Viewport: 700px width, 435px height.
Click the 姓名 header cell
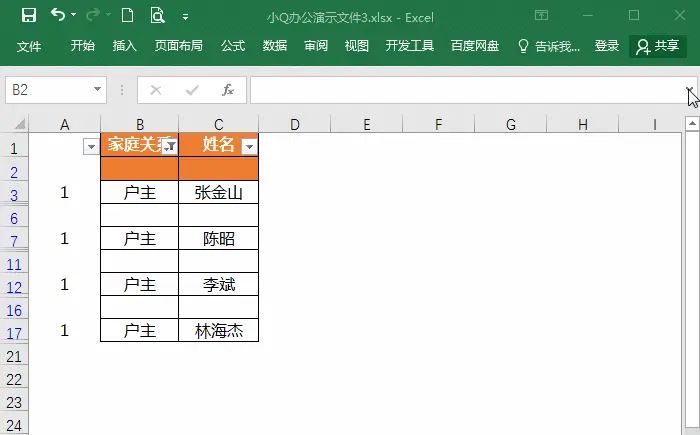(x=218, y=144)
